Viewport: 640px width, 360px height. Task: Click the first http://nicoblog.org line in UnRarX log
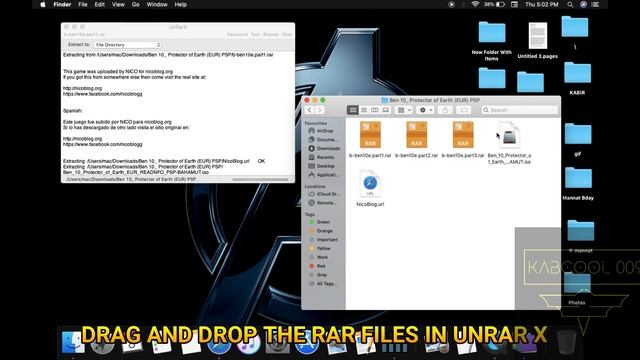tap(82, 88)
